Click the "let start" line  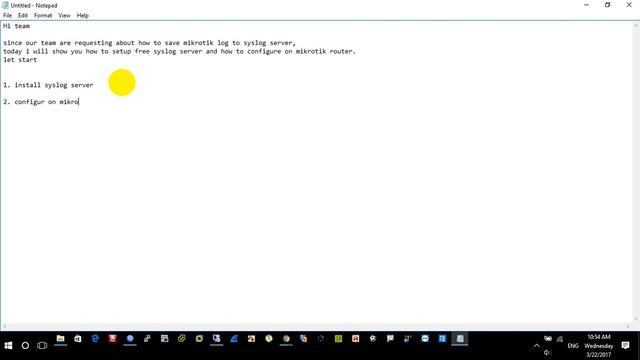point(20,60)
